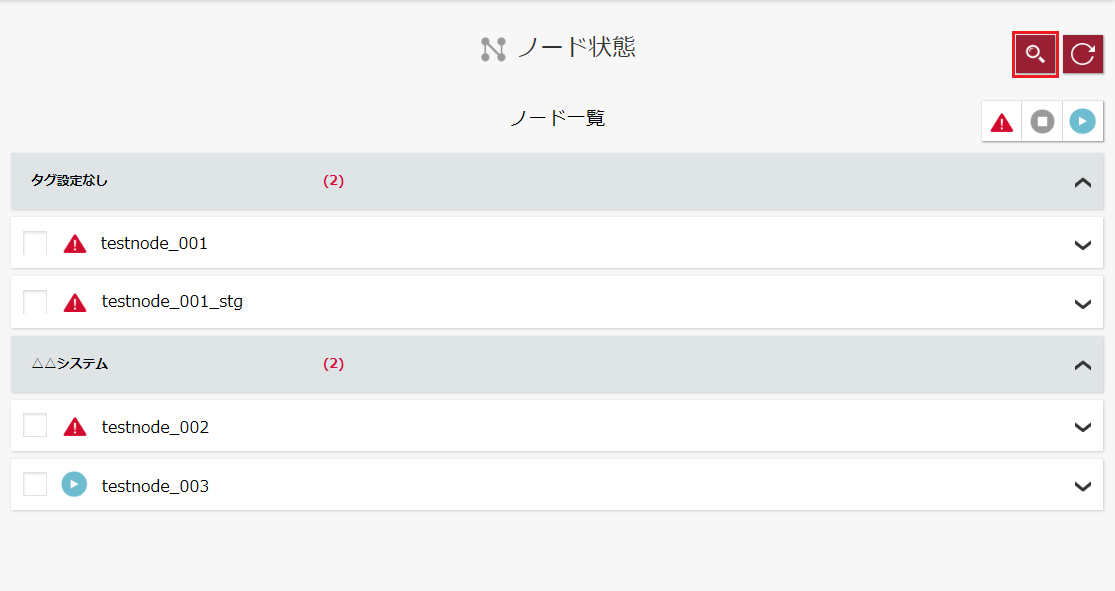This screenshot has width=1115, height=591.
Task: Check the box next to testnode_003
Action: tap(35, 484)
